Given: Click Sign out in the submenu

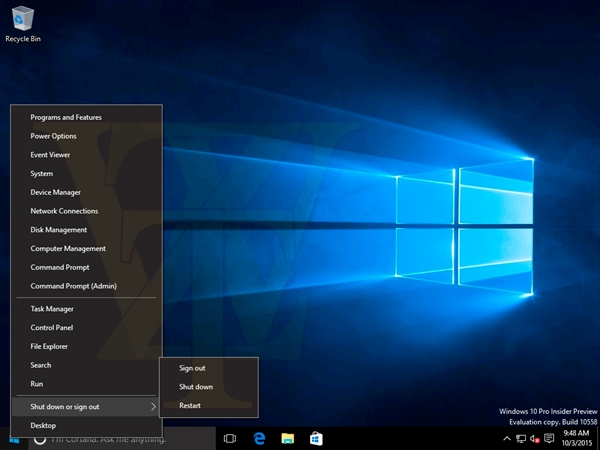Looking at the screenshot, I should pos(192,368).
